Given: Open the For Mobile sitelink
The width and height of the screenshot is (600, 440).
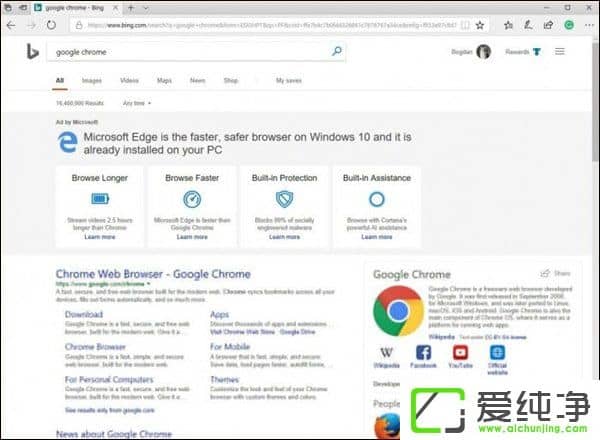Looking at the screenshot, I should 230,347.
